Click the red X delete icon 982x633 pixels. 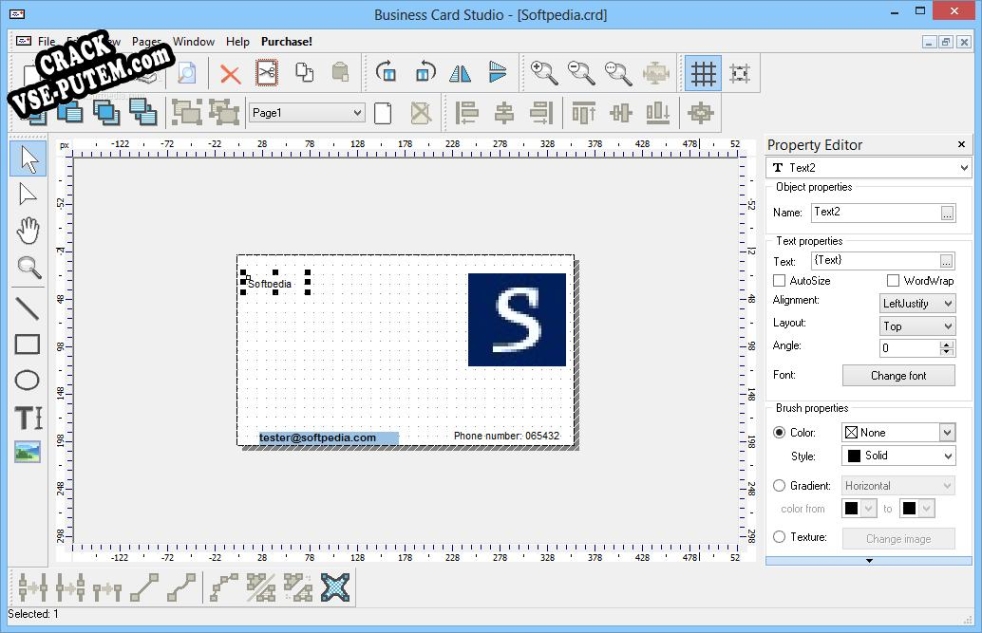pyautogui.click(x=230, y=74)
